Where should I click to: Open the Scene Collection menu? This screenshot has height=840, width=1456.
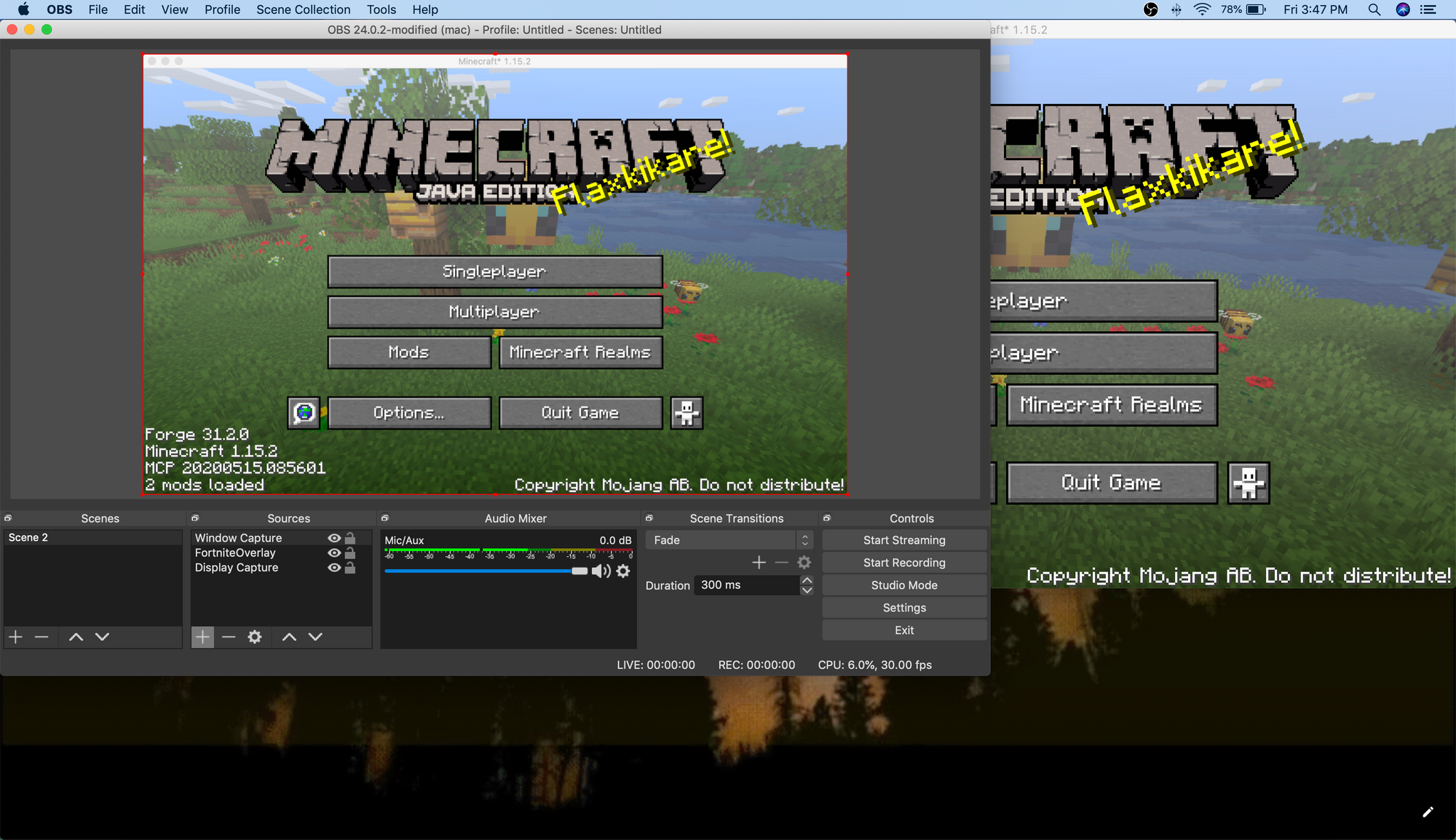(303, 9)
